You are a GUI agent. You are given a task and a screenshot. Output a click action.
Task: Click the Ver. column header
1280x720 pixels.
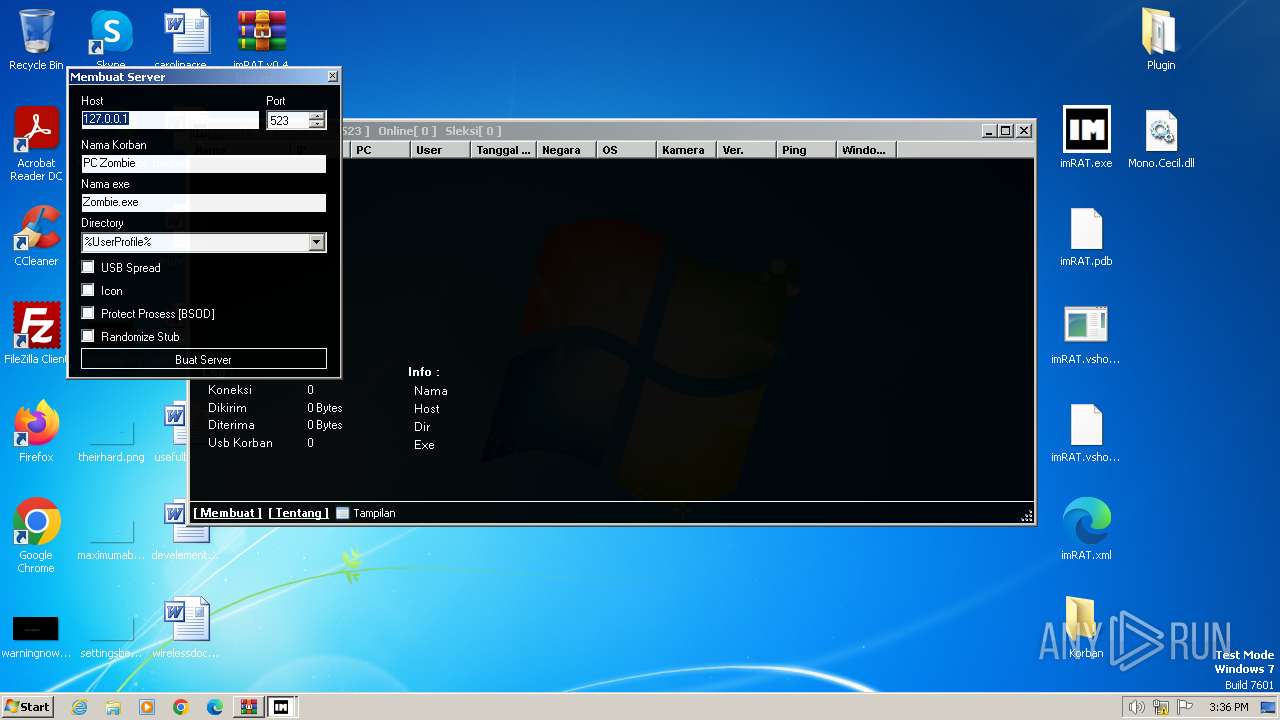click(746, 150)
